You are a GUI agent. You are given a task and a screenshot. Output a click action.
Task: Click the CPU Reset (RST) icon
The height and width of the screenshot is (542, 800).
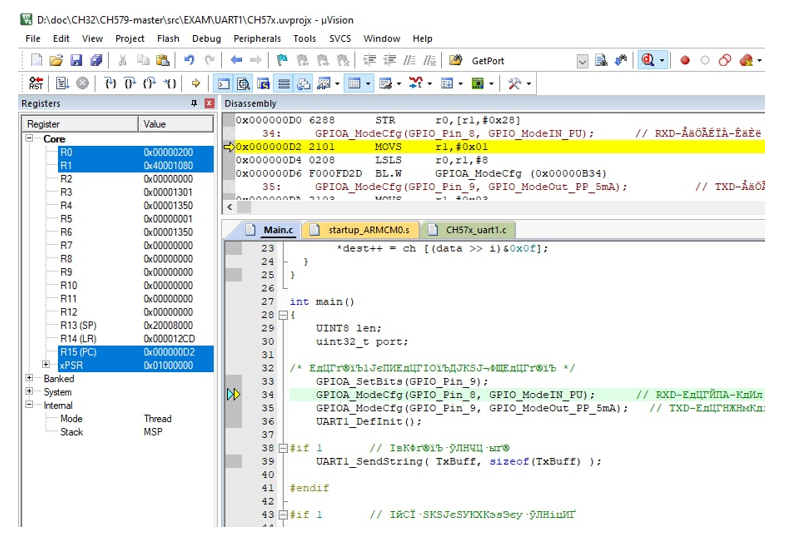(x=36, y=84)
